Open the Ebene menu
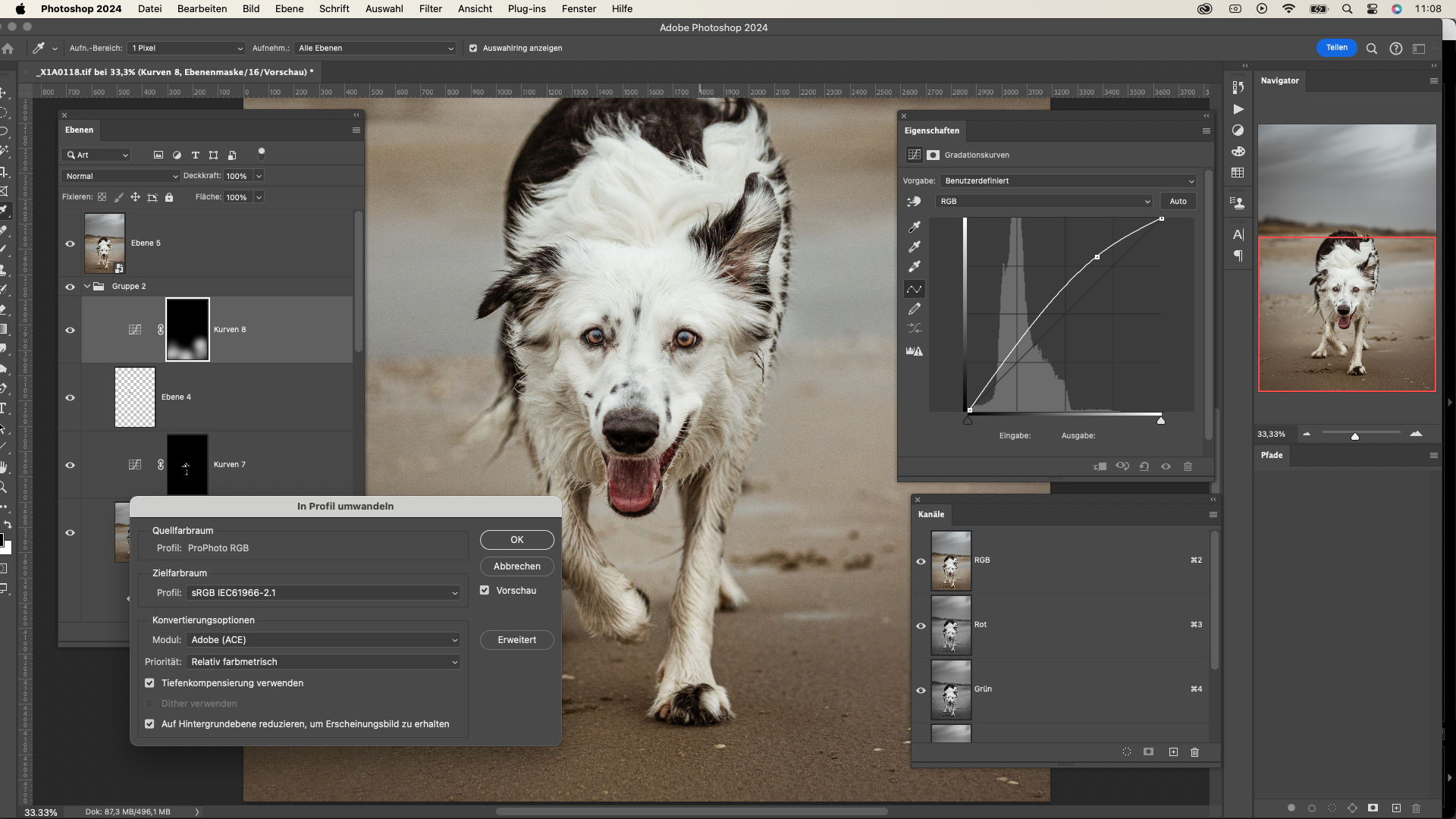The height and width of the screenshot is (819, 1456). click(x=289, y=8)
